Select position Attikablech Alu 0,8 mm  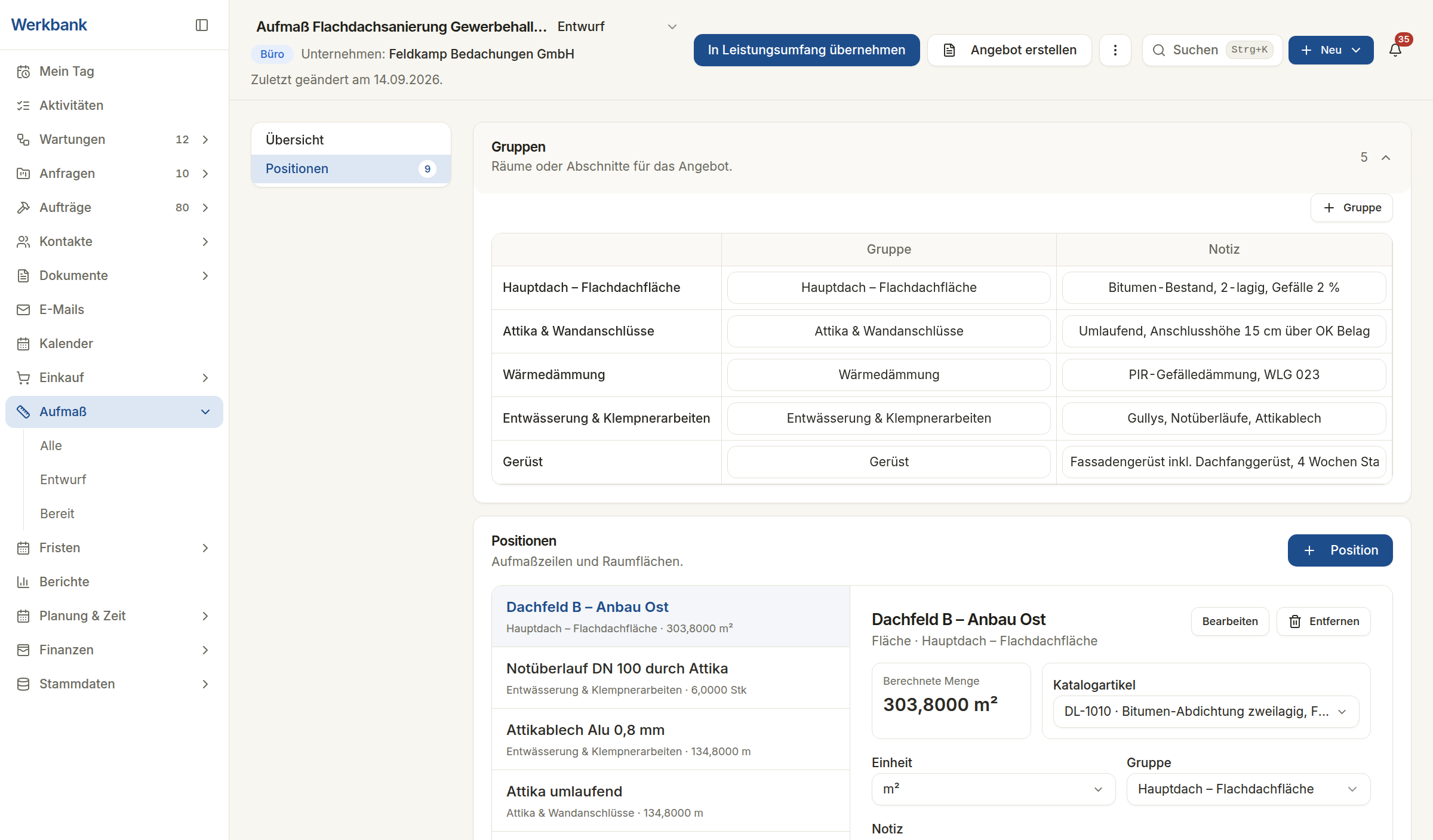671,740
